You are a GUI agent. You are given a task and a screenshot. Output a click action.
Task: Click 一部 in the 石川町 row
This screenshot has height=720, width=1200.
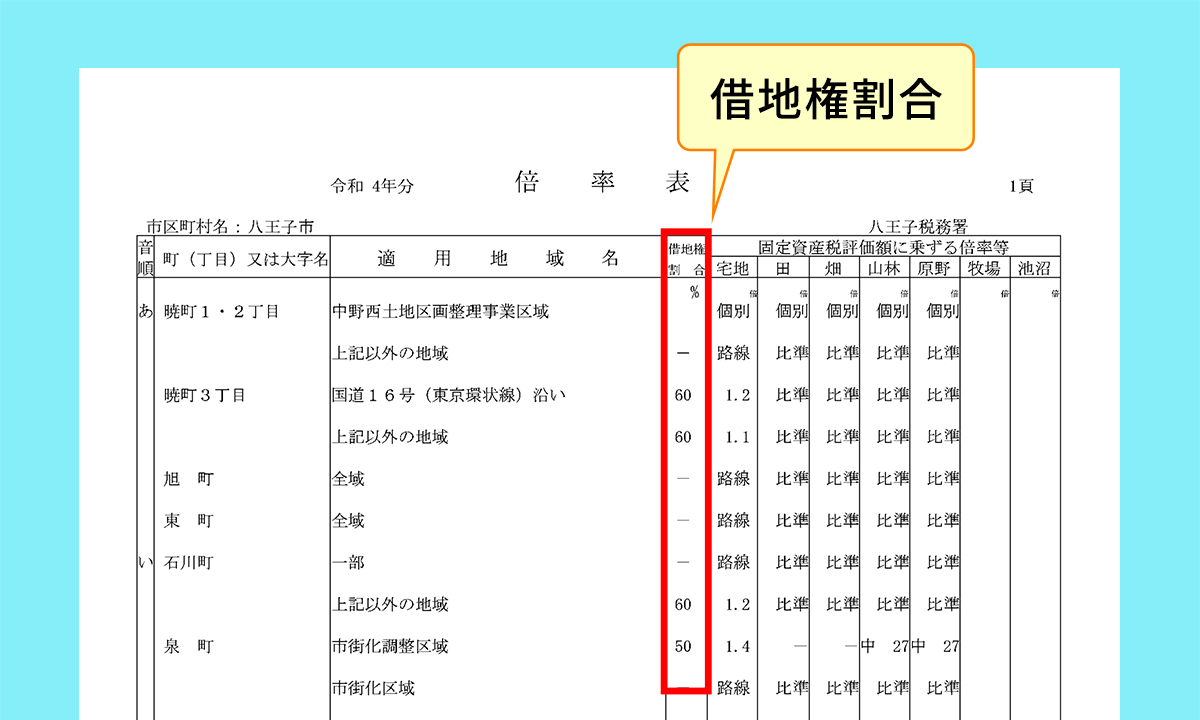pos(348,563)
